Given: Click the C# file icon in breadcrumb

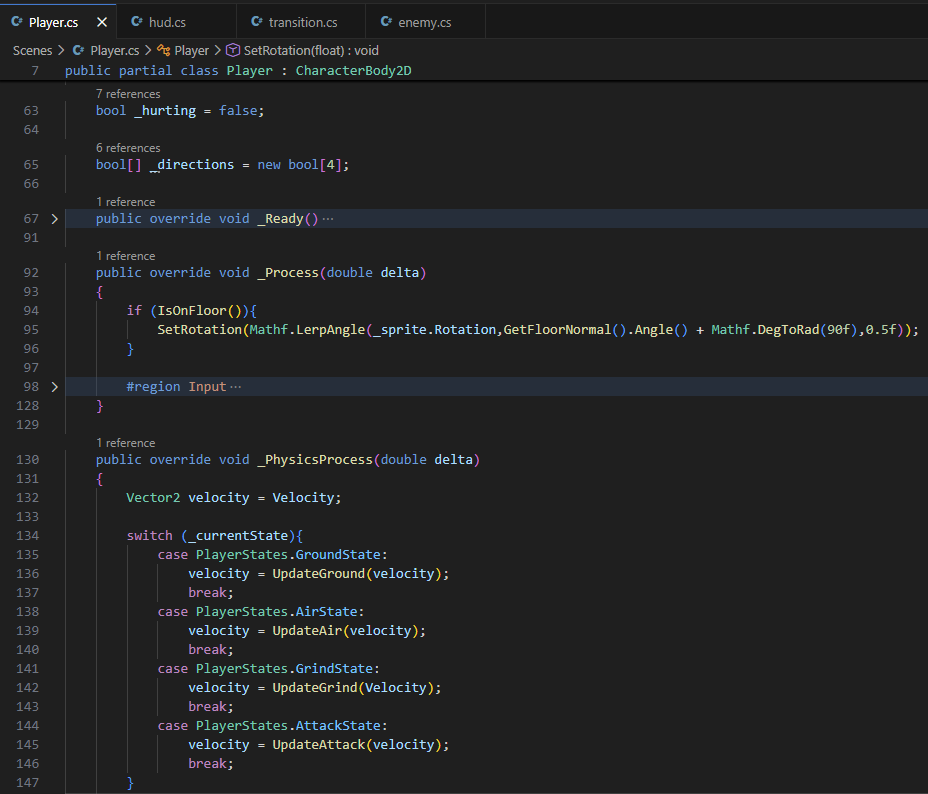Looking at the screenshot, I should pos(78,50).
